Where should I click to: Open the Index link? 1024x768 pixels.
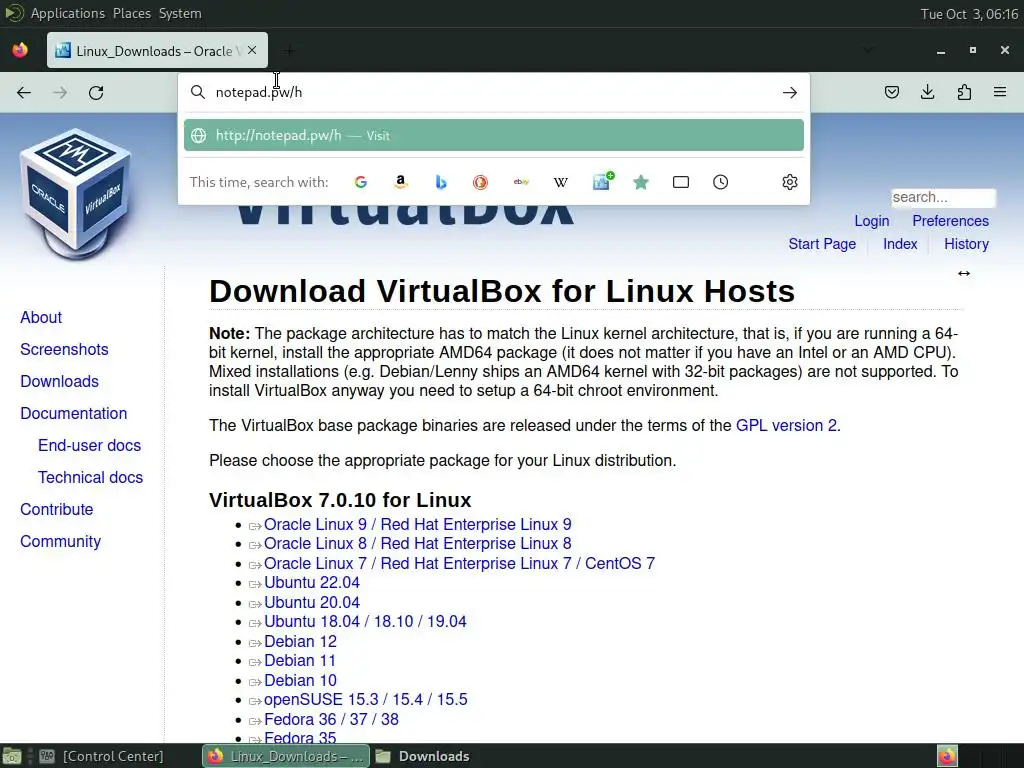click(x=900, y=244)
